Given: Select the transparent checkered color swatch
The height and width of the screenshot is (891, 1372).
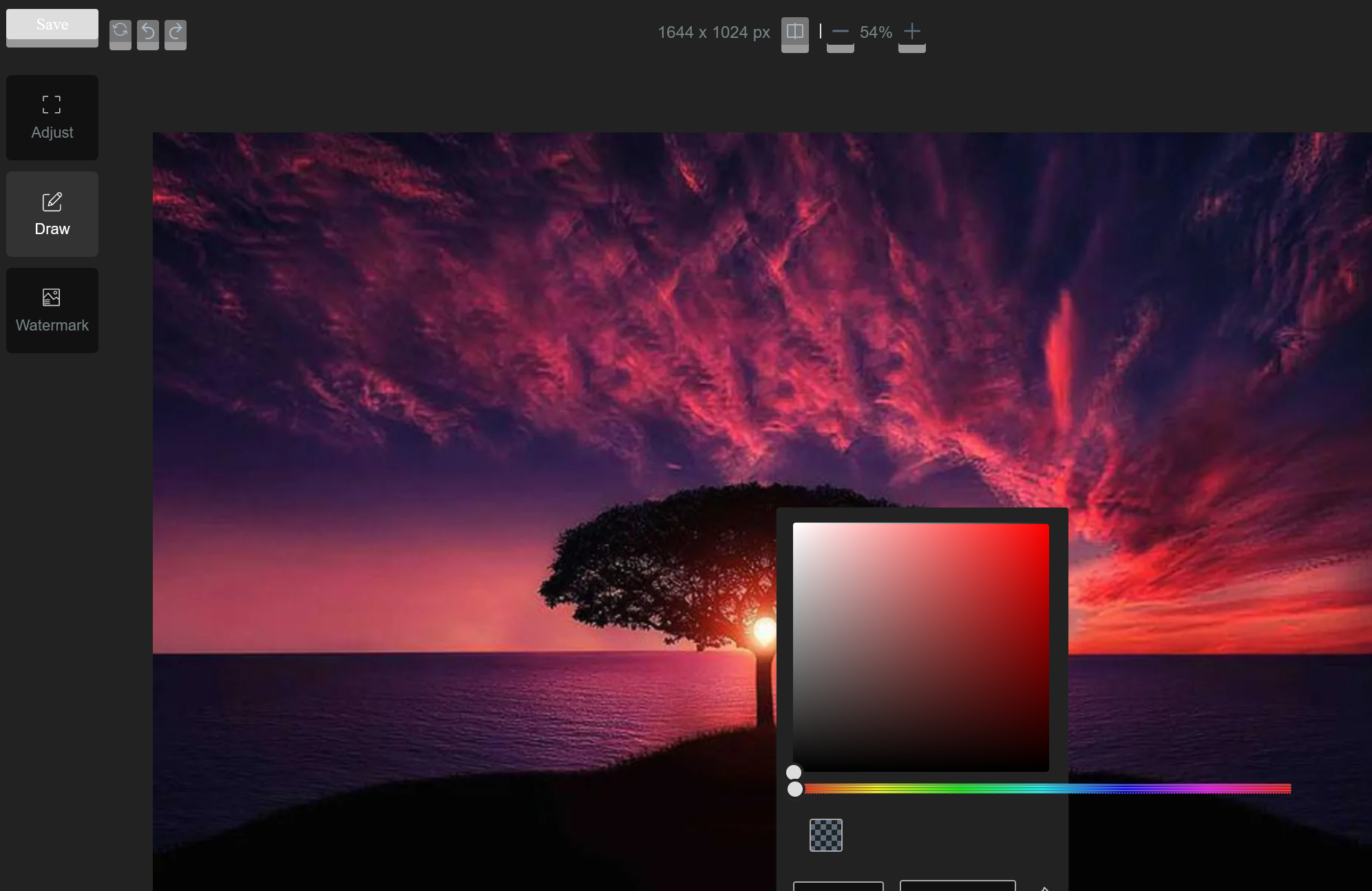Looking at the screenshot, I should (x=825, y=835).
